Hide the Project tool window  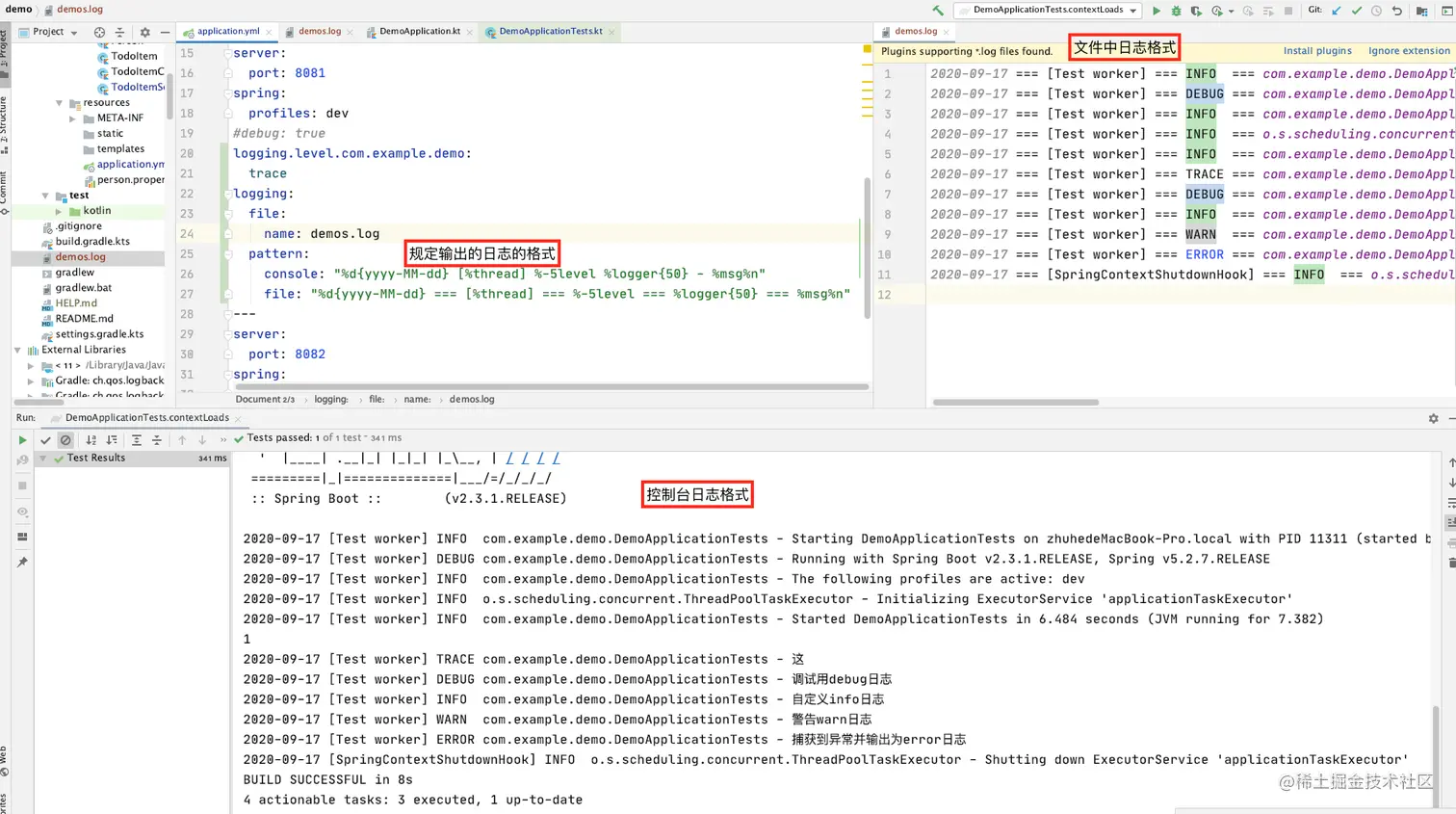pos(165,32)
